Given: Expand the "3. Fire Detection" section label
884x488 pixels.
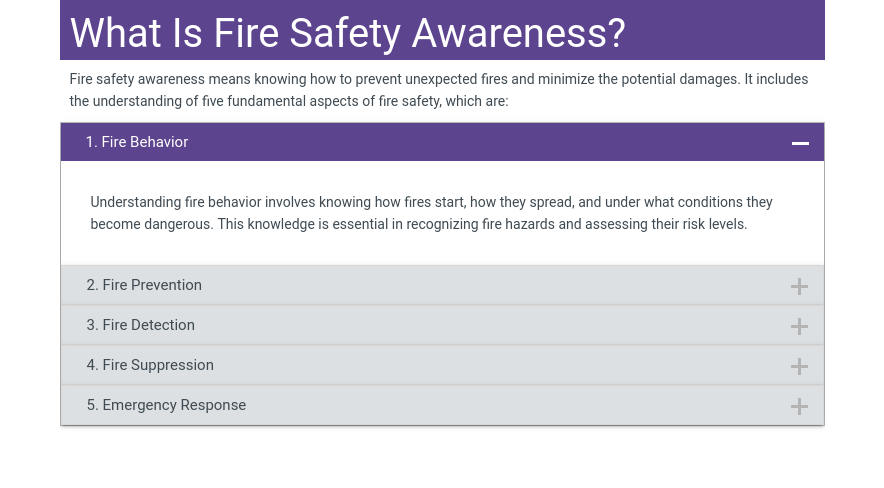Looking at the screenshot, I should (140, 325).
